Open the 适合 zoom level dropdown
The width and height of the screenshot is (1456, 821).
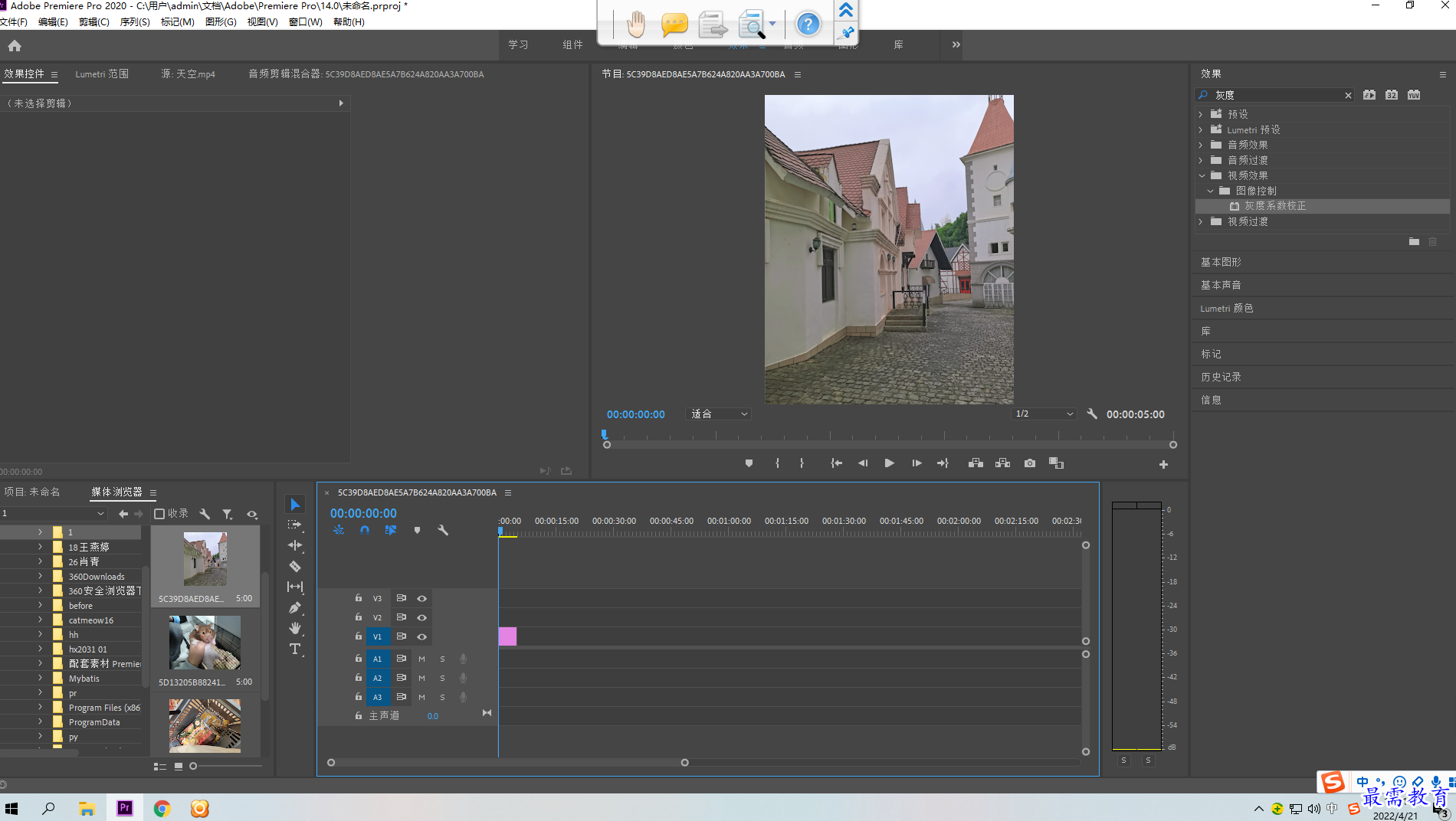[x=719, y=414]
